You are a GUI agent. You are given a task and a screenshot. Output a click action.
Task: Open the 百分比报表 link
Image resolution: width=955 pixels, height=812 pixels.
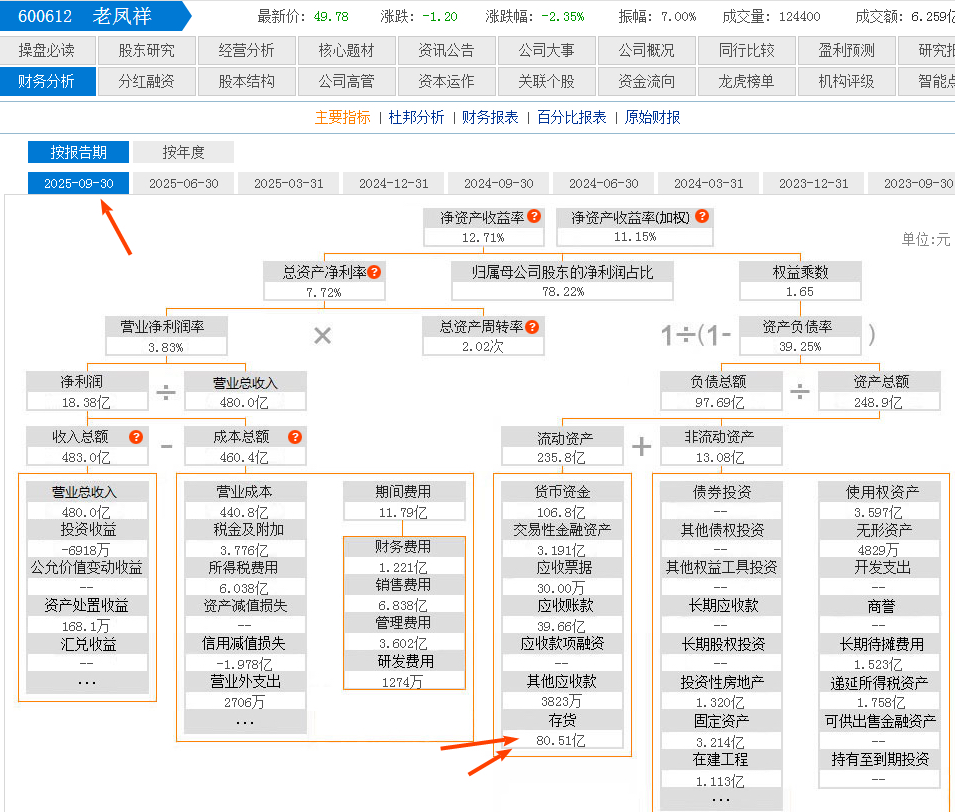tap(571, 117)
